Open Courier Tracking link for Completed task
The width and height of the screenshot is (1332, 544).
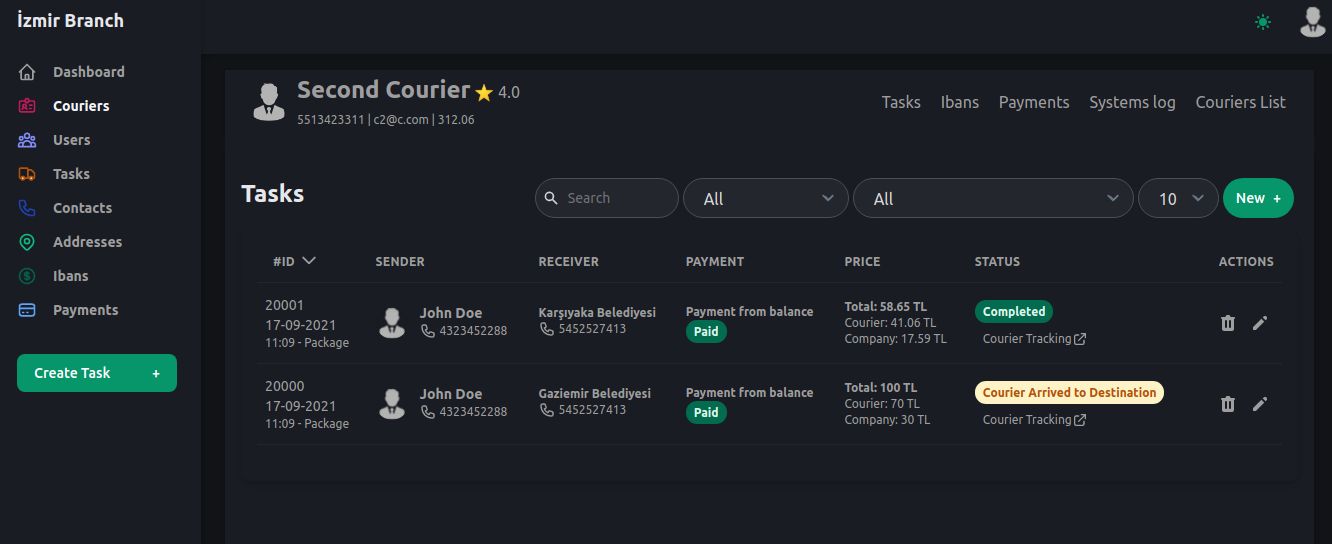pyautogui.click(x=1034, y=339)
